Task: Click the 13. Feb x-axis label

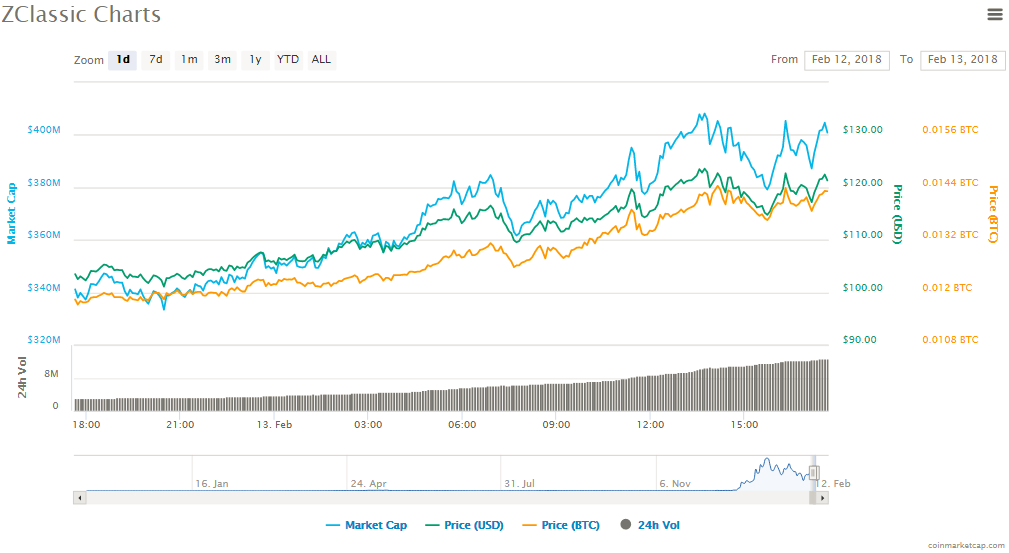Action: pos(274,425)
